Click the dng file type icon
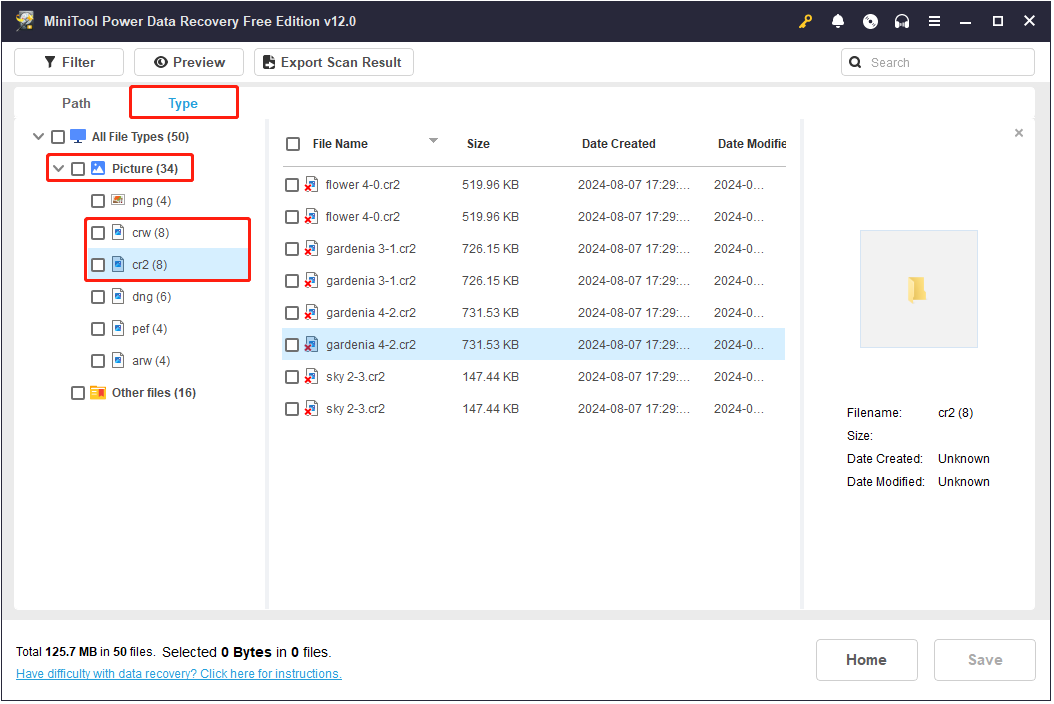This screenshot has height=704, width=1054. click(x=118, y=296)
